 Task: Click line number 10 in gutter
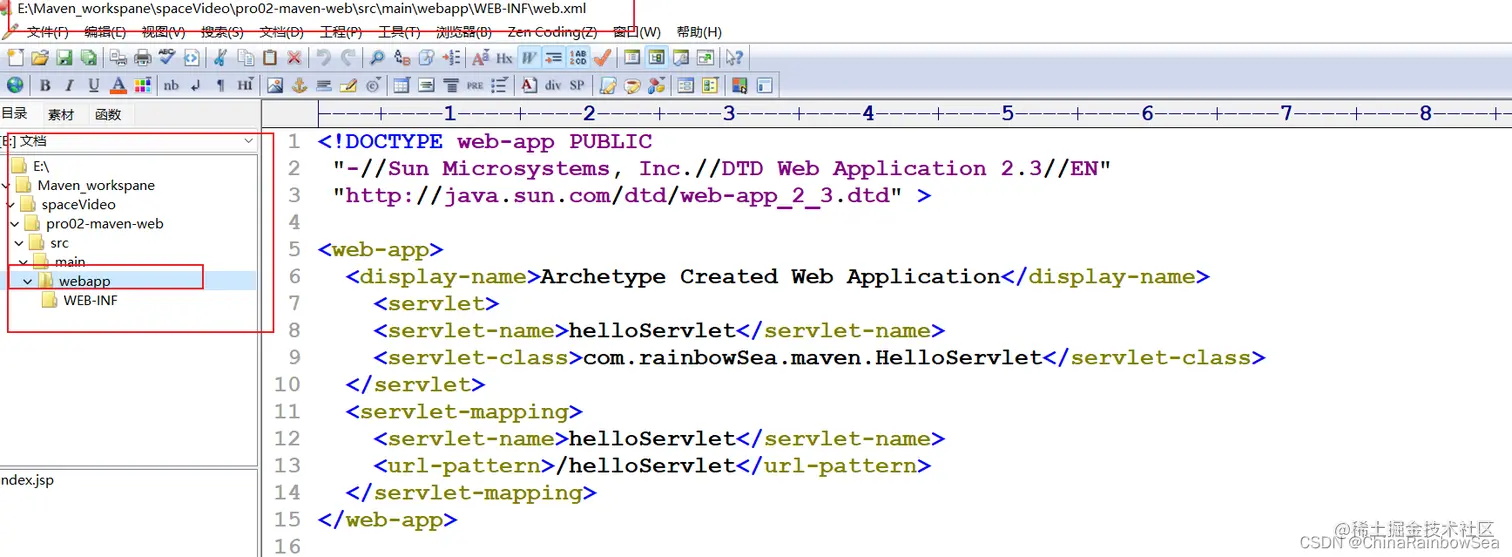tap(287, 384)
